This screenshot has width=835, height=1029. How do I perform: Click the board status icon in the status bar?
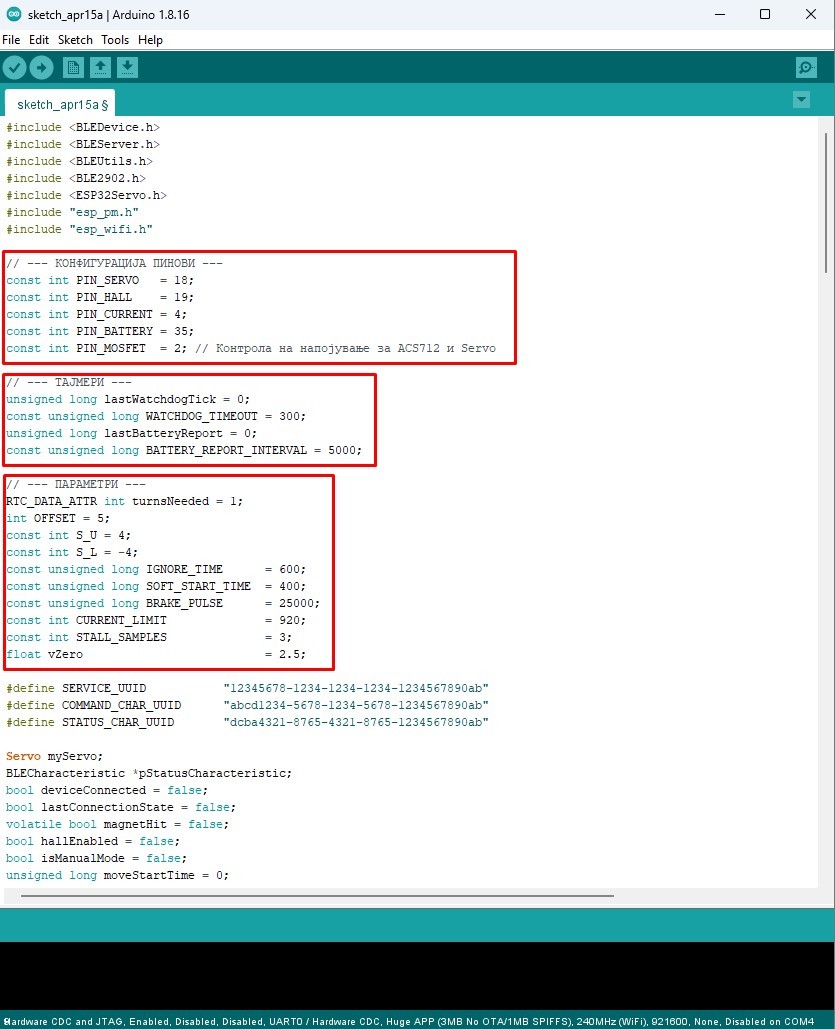click(x=7, y=1021)
